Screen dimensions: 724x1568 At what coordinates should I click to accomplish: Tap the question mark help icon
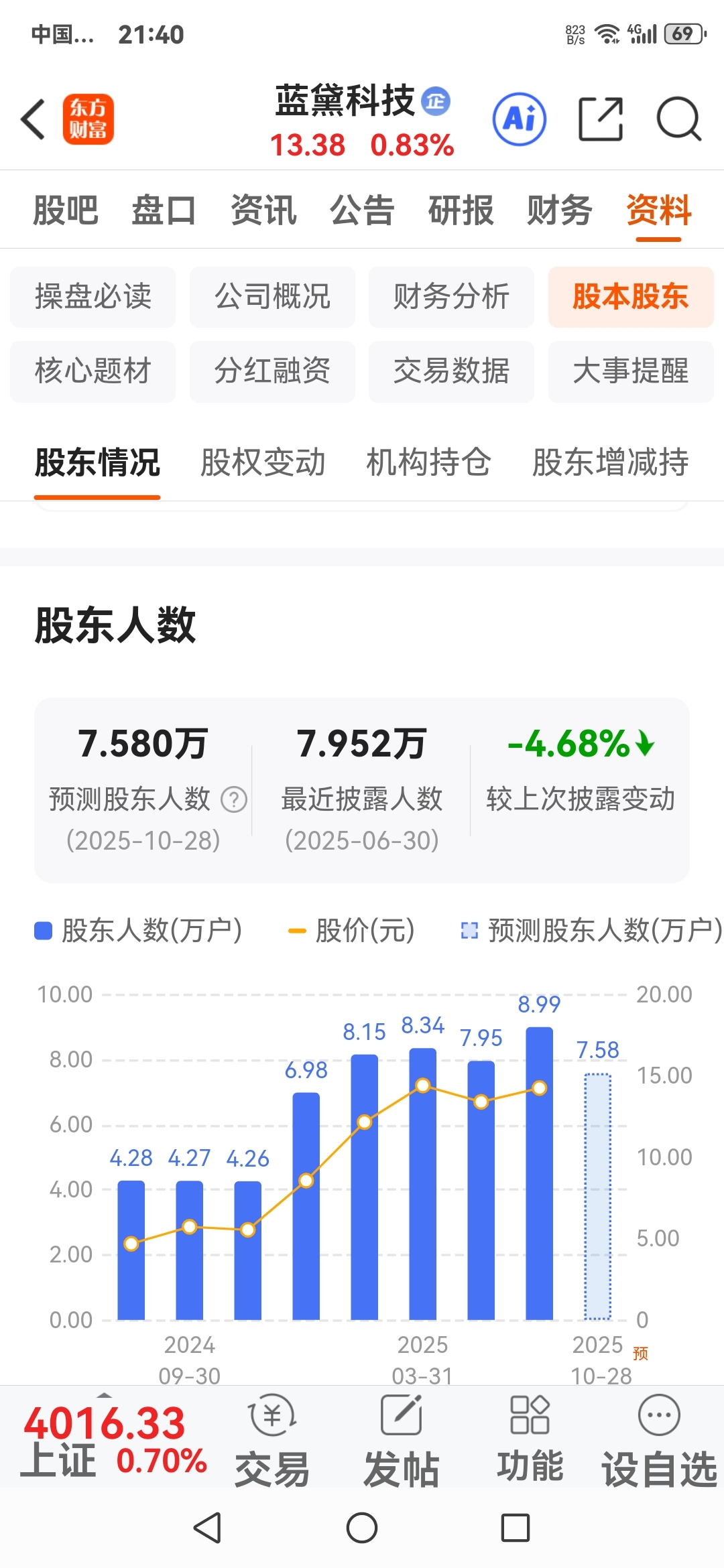click(x=234, y=799)
